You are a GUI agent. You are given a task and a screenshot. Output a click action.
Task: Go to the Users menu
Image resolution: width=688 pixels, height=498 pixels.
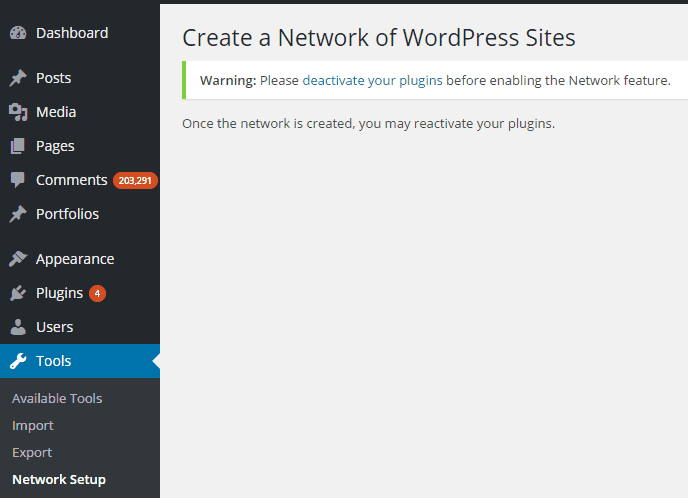pos(54,327)
